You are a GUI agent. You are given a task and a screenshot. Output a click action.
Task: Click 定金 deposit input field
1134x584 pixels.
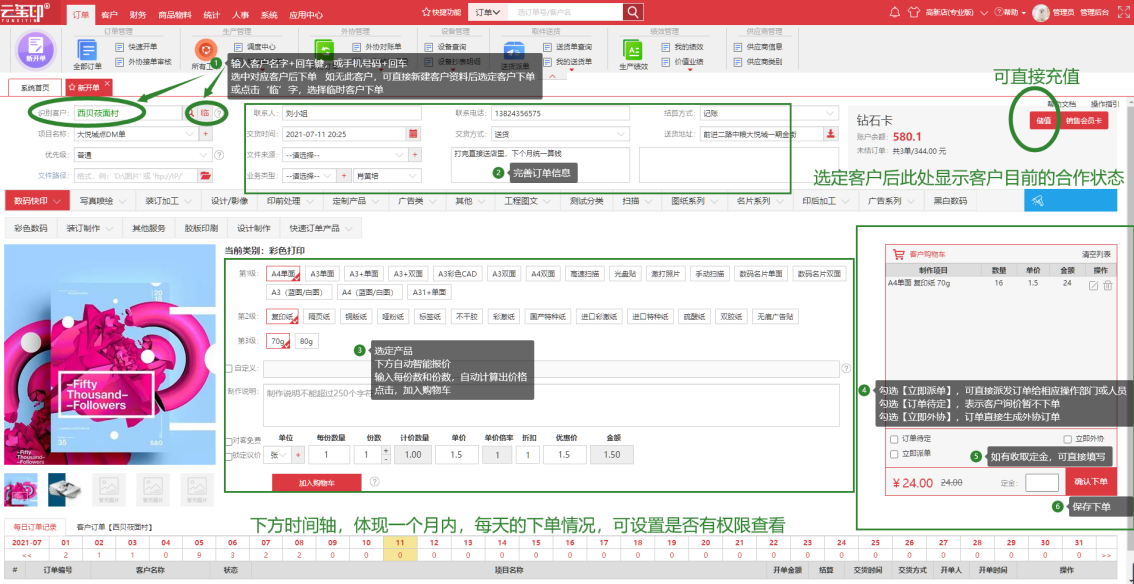[1042, 482]
